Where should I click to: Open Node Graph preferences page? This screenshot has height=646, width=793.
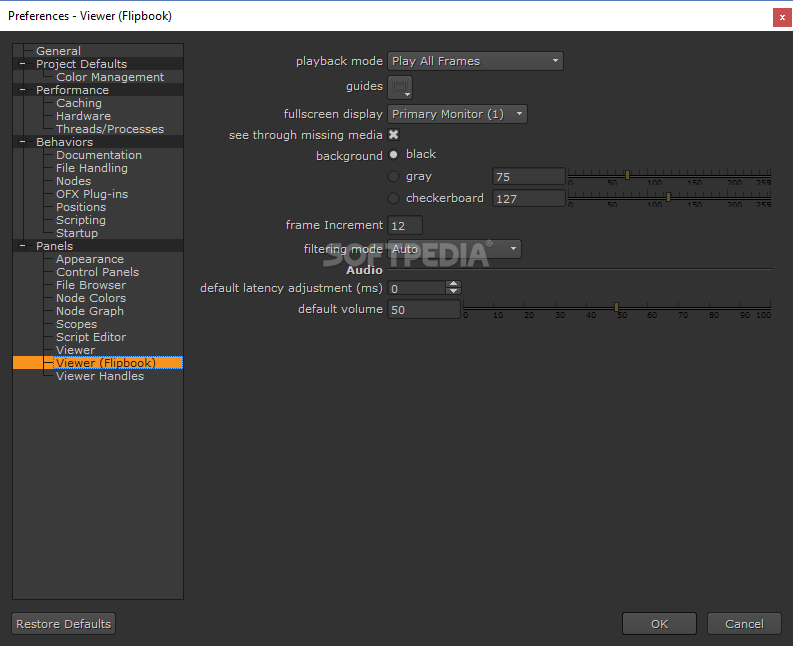tap(90, 311)
